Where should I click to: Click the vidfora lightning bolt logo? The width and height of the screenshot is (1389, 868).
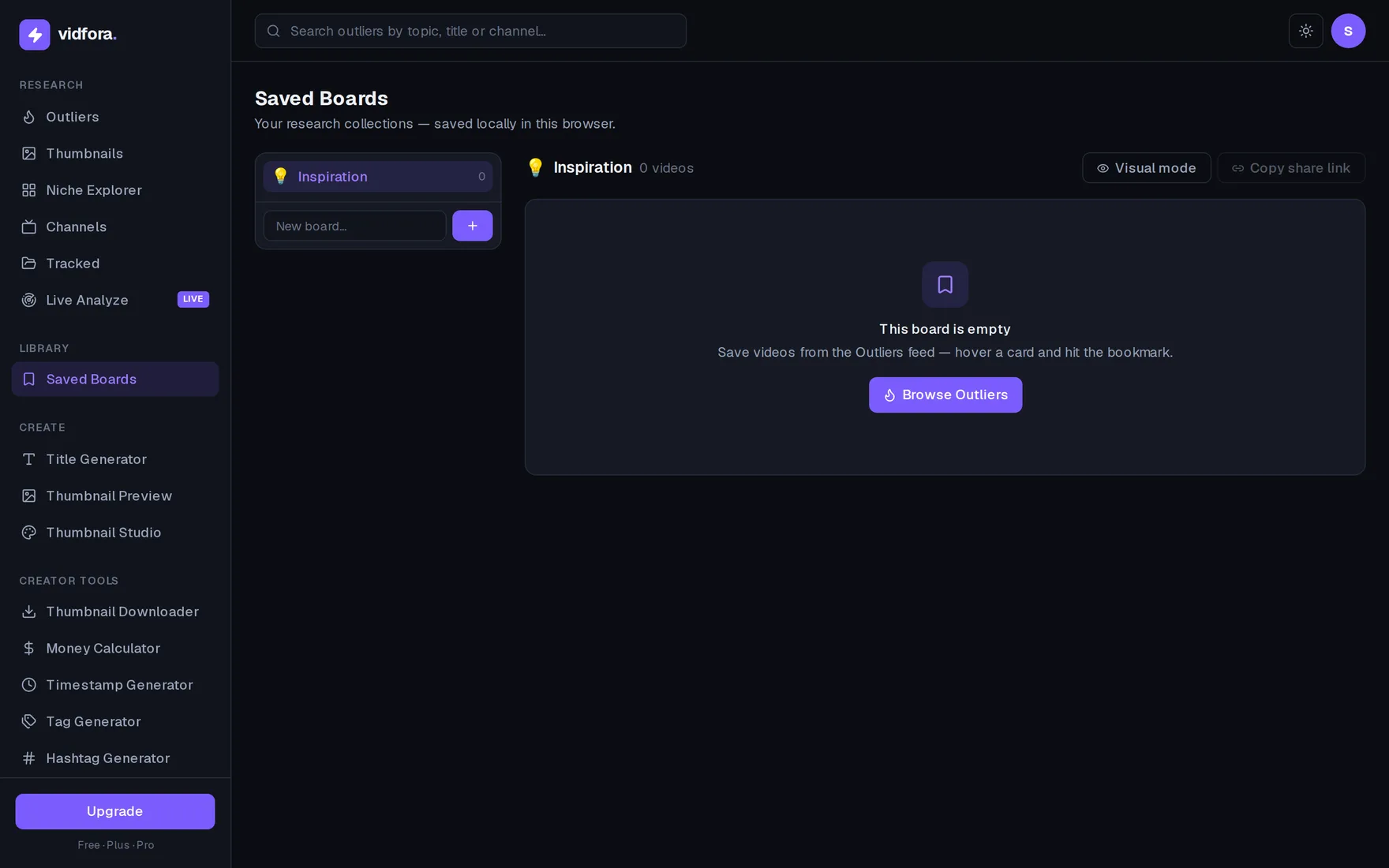tap(35, 34)
